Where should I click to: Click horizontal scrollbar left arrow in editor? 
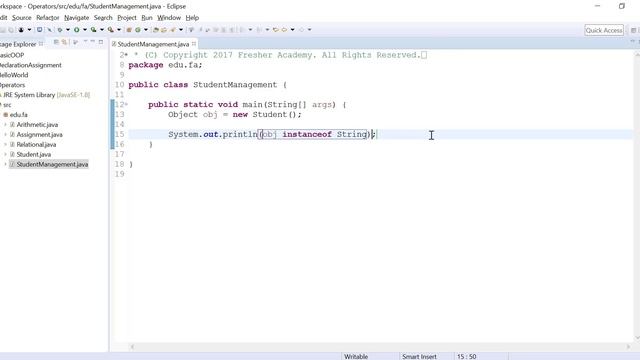[x=132, y=347]
